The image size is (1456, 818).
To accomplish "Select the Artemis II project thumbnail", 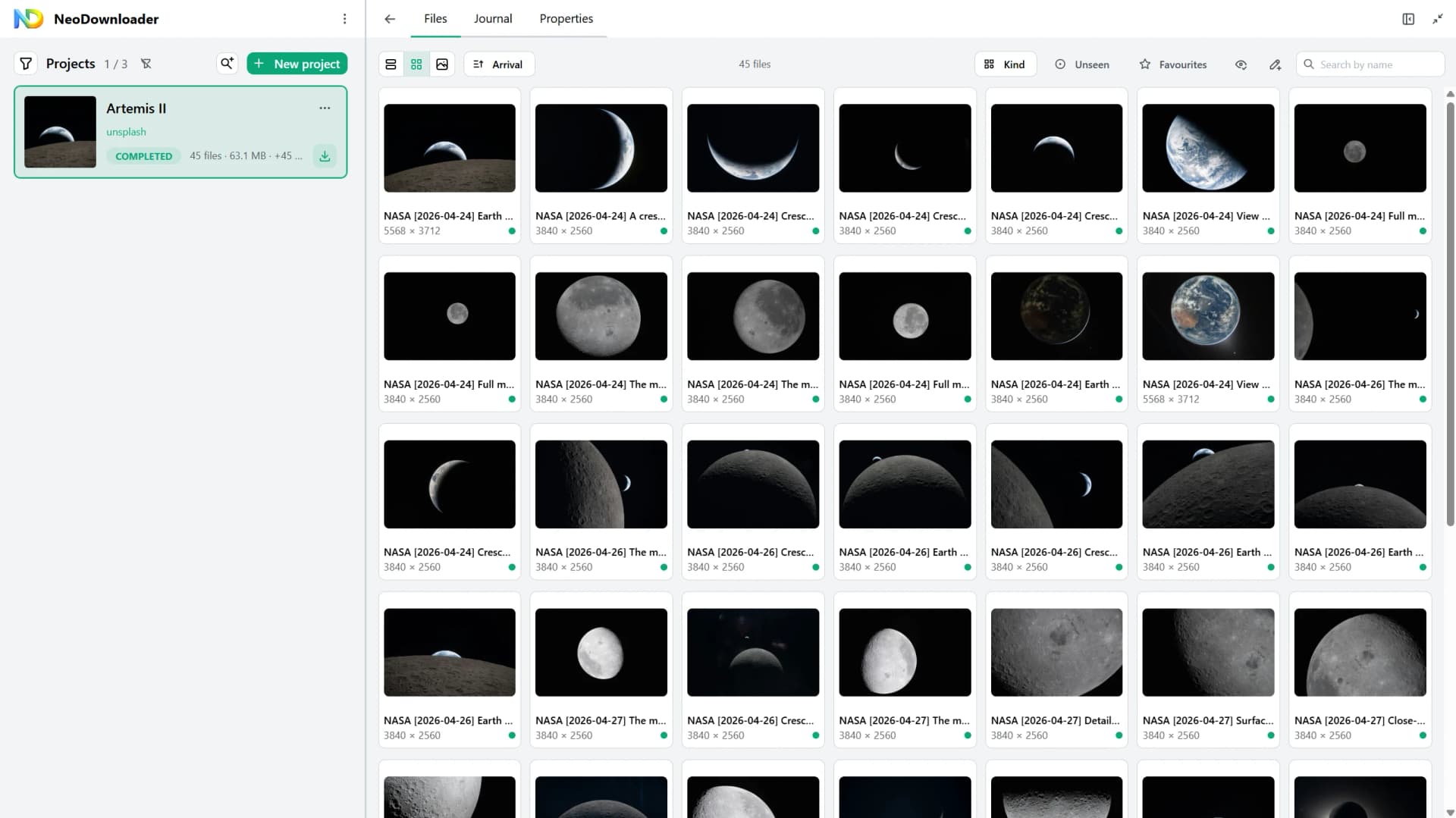I will (x=60, y=132).
